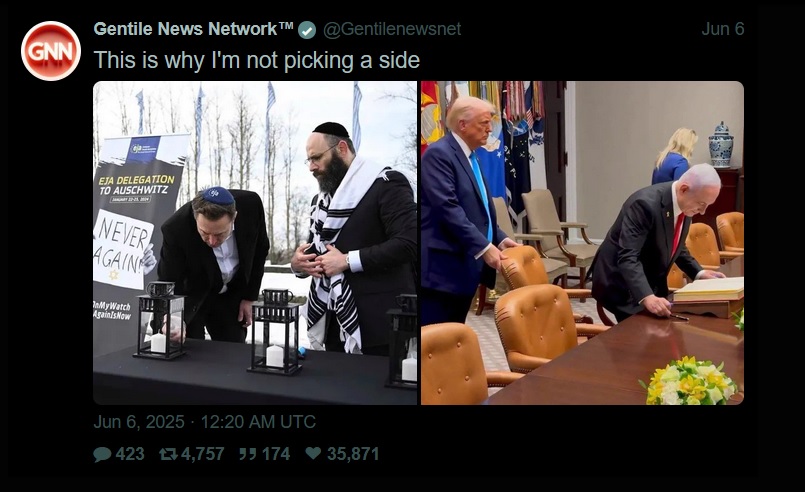Click the 174 quotes count
Screen dimensions: 805x492
pyautogui.click(x=276, y=454)
